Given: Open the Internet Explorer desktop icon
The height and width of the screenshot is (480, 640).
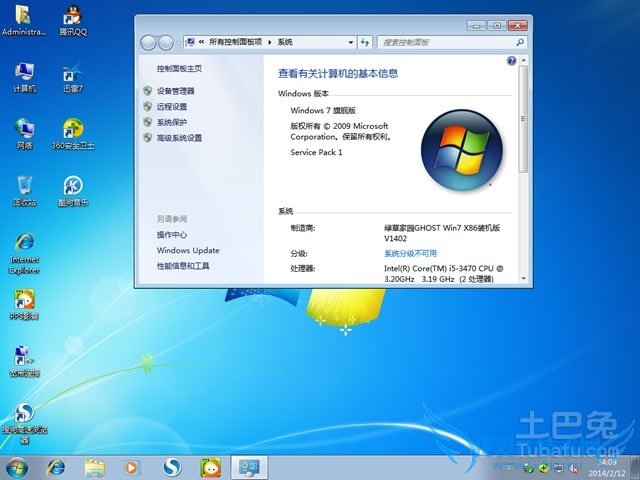Looking at the screenshot, I should [x=25, y=247].
